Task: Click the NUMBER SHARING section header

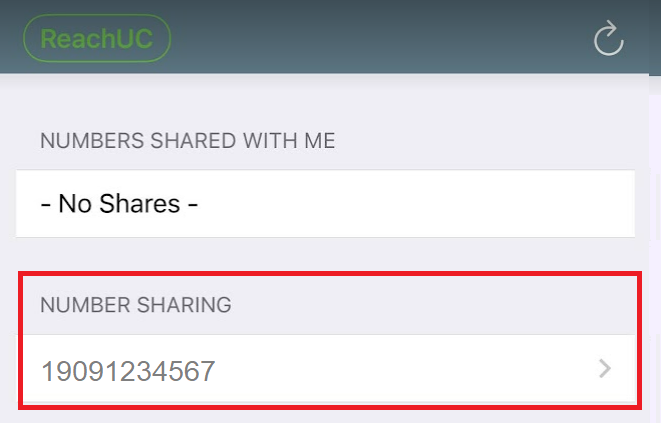Action: [x=136, y=304]
